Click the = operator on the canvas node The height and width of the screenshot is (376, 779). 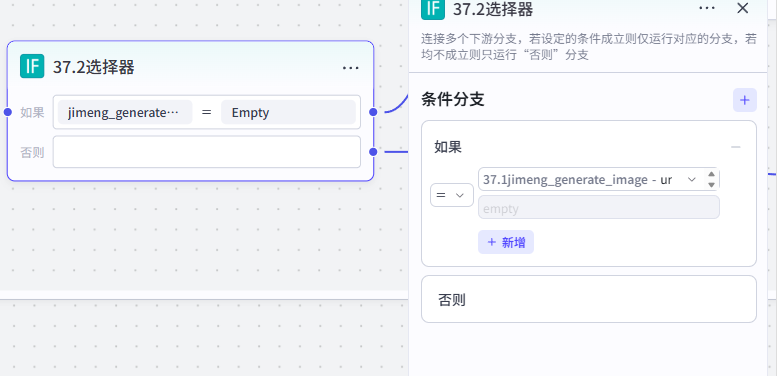click(x=207, y=112)
